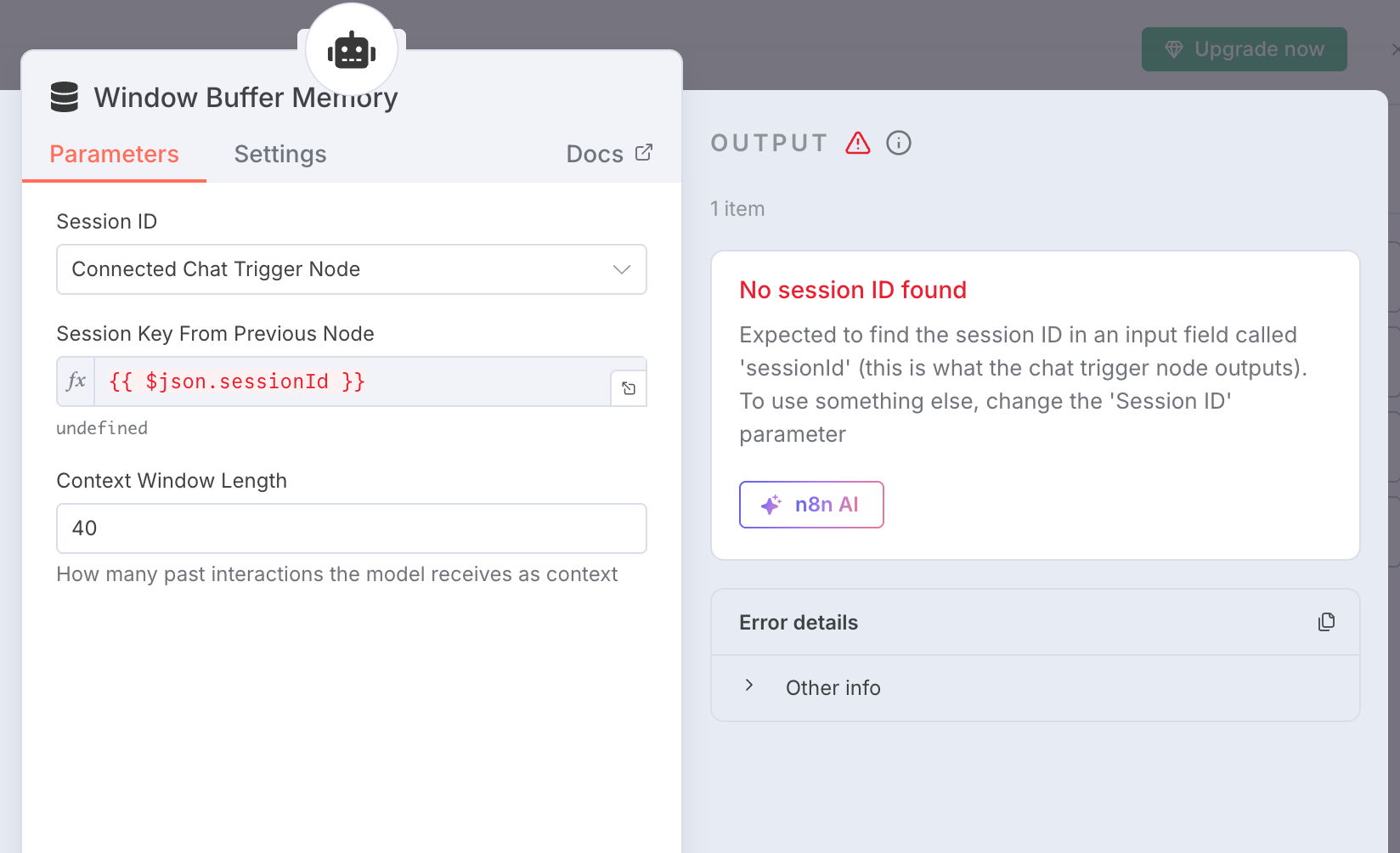The width and height of the screenshot is (1400, 853).
Task: Click the Context Window Length input field
Action: (352, 528)
